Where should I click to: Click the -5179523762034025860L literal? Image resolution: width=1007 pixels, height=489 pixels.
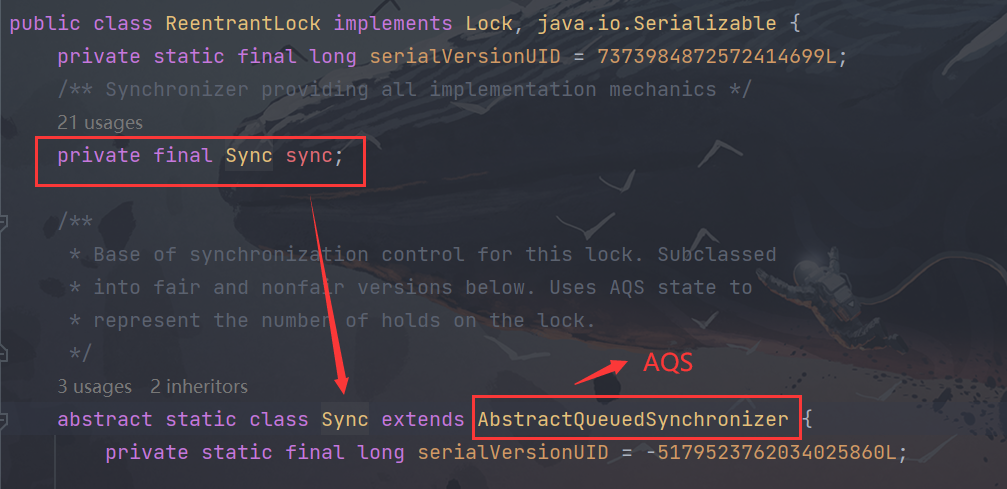pos(770,452)
